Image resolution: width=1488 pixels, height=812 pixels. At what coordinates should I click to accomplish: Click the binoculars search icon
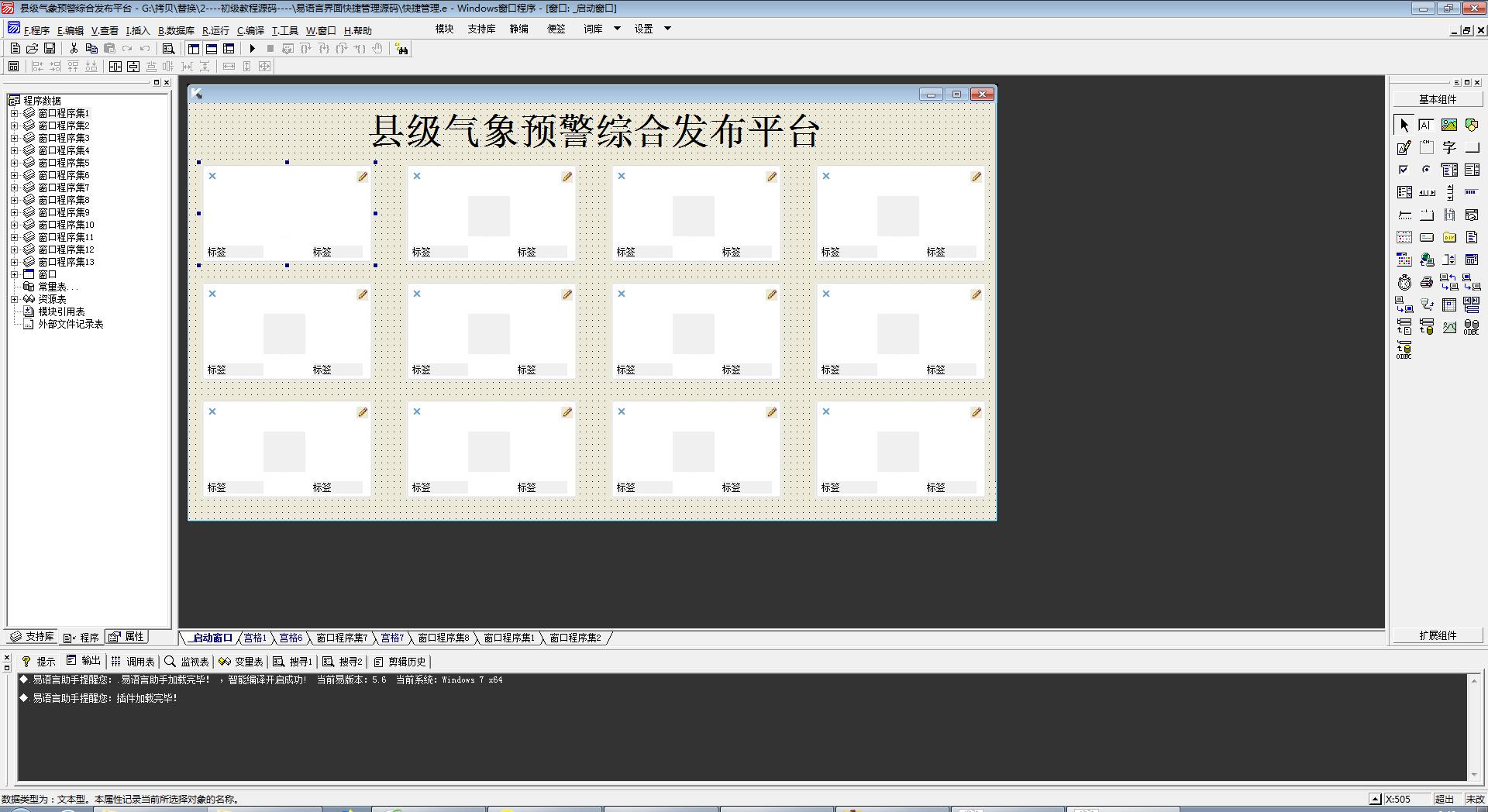point(401,49)
